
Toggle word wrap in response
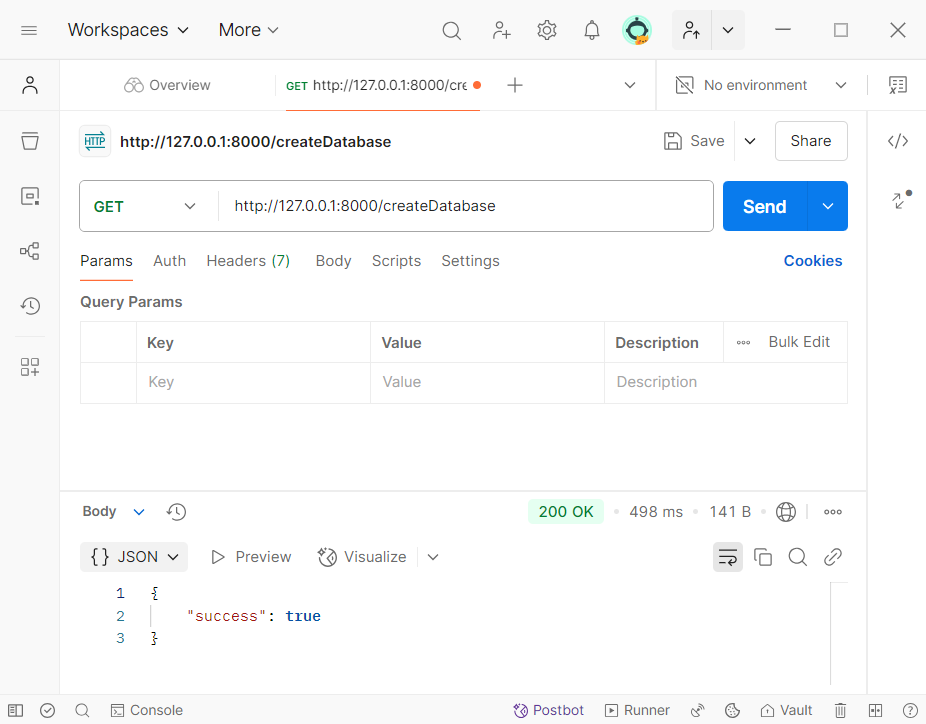click(728, 557)
